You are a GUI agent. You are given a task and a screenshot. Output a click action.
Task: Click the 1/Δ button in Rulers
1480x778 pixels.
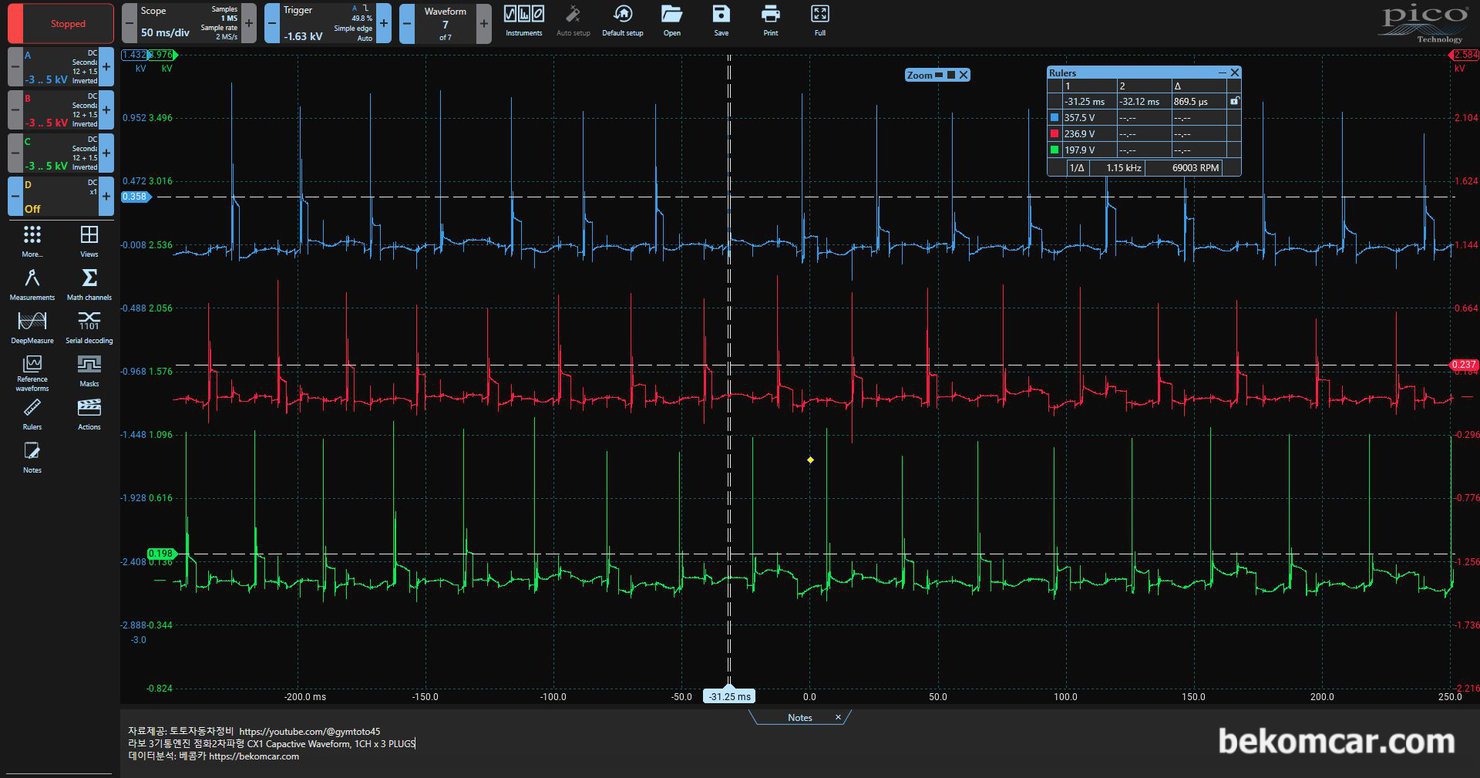(1076, 168)
